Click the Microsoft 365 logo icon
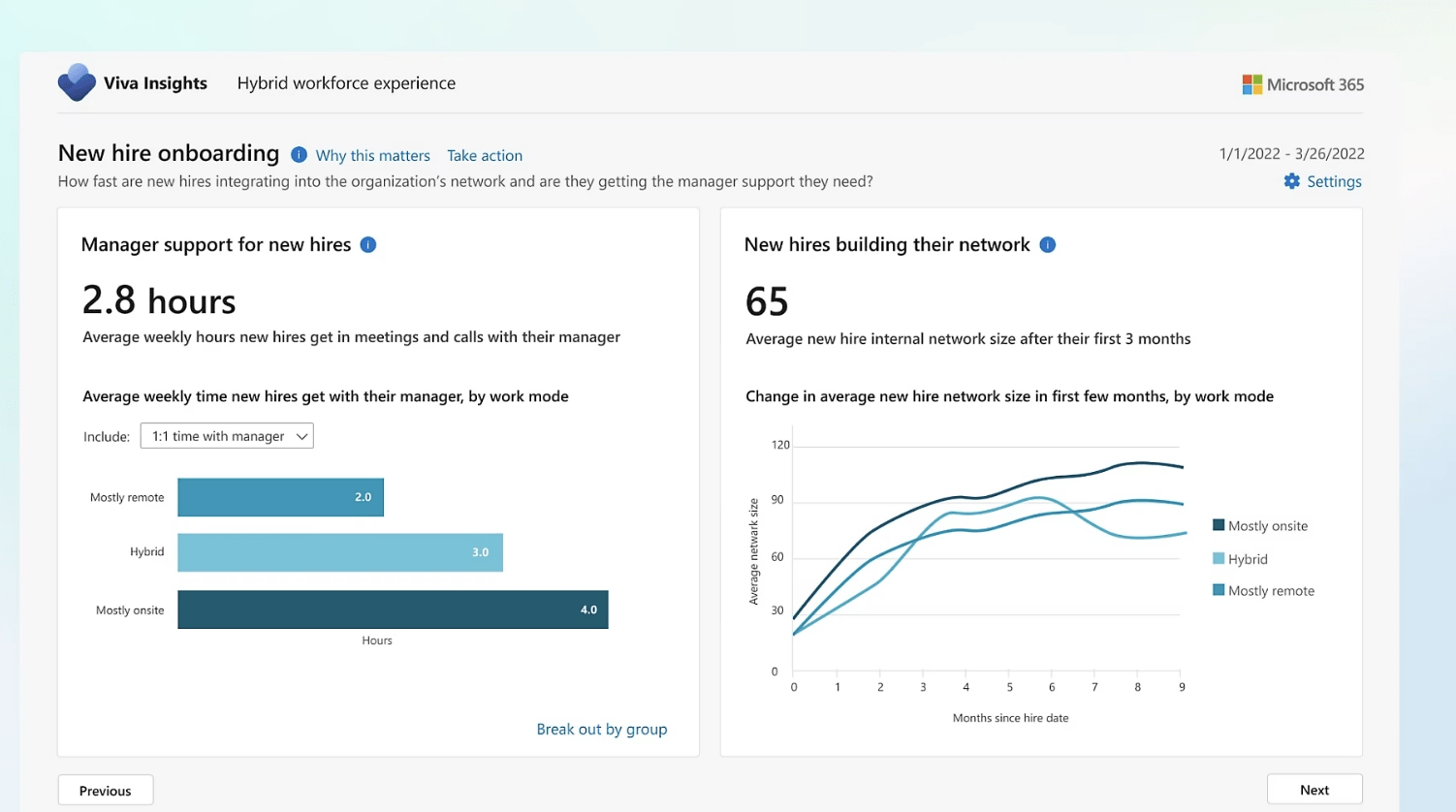Image resolution: width=1456 pixels, height=812 pixels. 1252,83
